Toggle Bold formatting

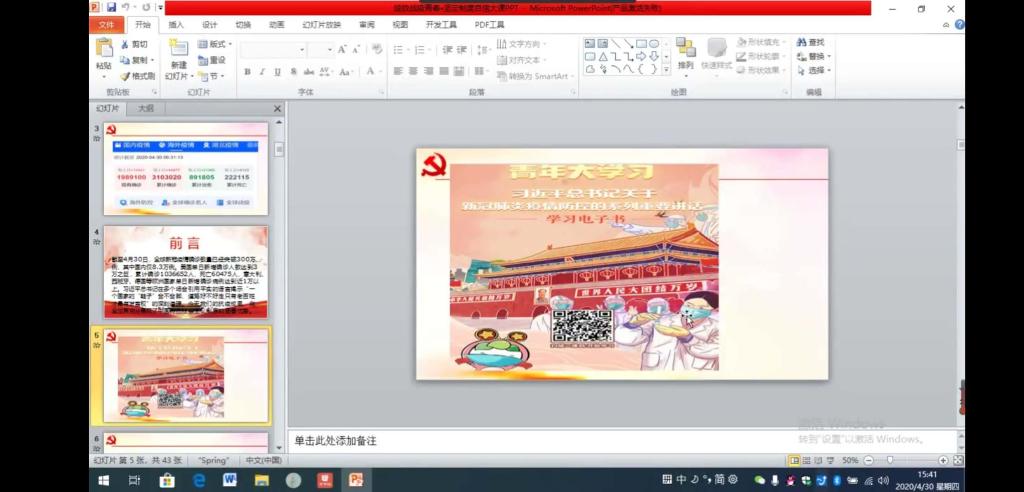tap(248, 72)
